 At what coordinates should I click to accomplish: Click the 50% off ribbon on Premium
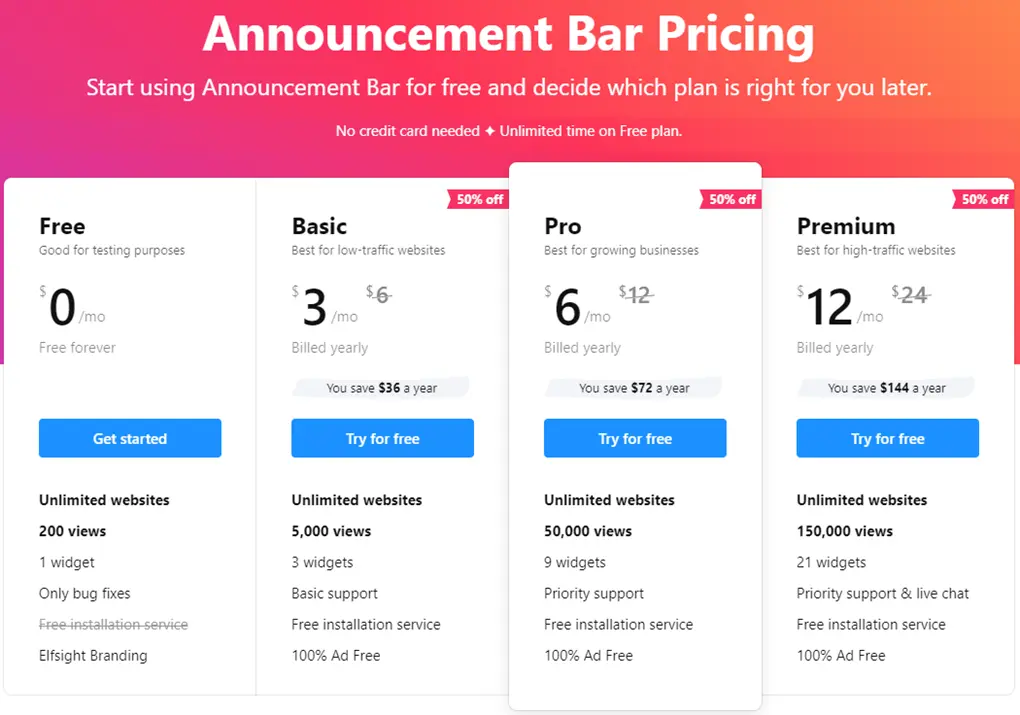[982, 199]
